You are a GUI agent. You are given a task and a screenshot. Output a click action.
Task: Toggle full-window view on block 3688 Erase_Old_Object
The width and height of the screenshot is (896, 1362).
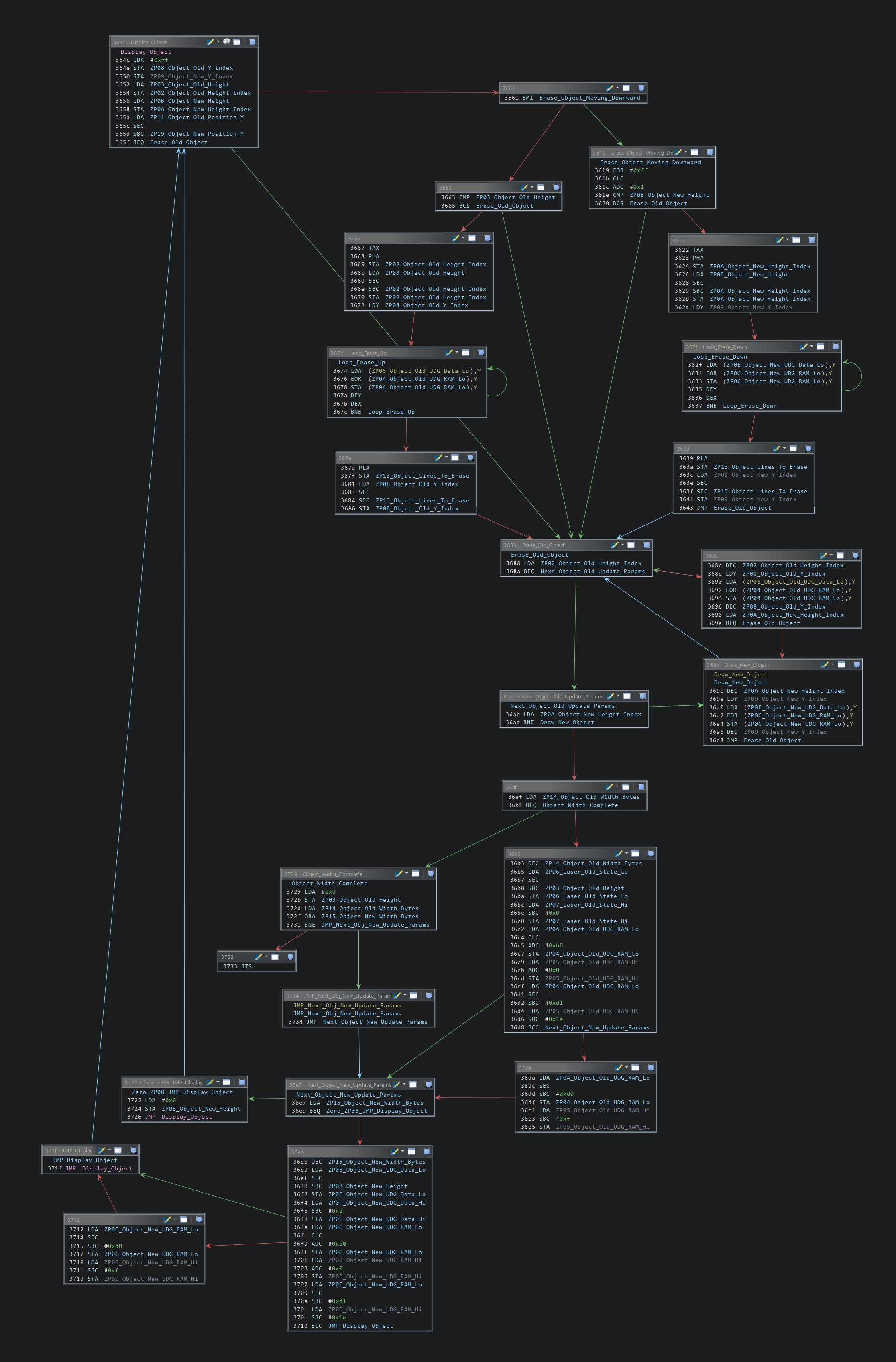pos(631,545)
